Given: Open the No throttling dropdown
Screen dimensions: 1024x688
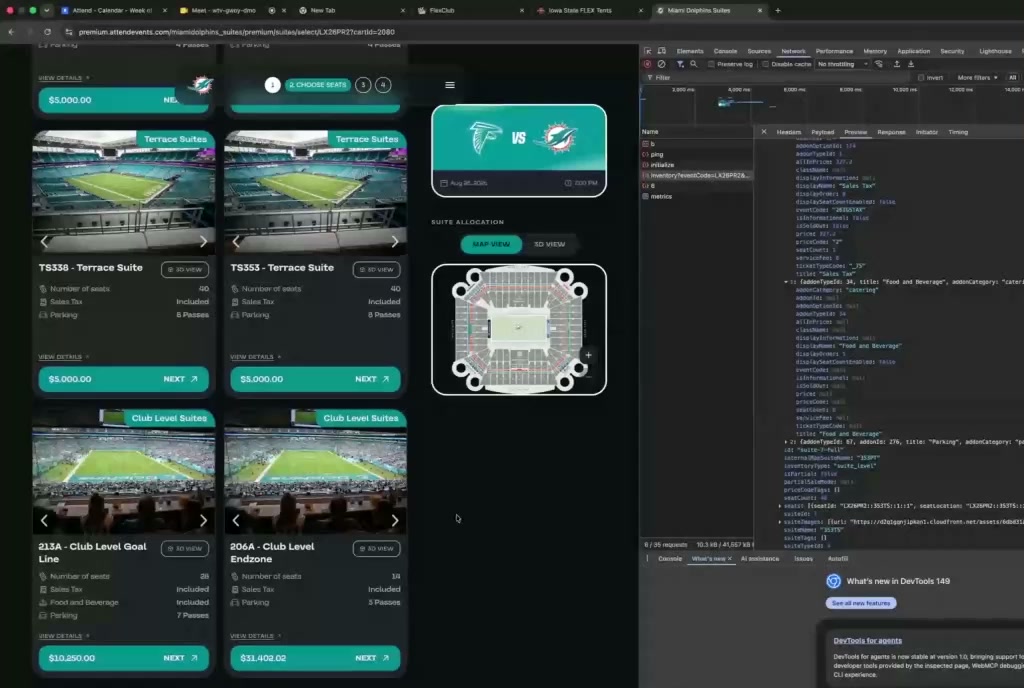Looking at the screenshot, I should 842,64.
